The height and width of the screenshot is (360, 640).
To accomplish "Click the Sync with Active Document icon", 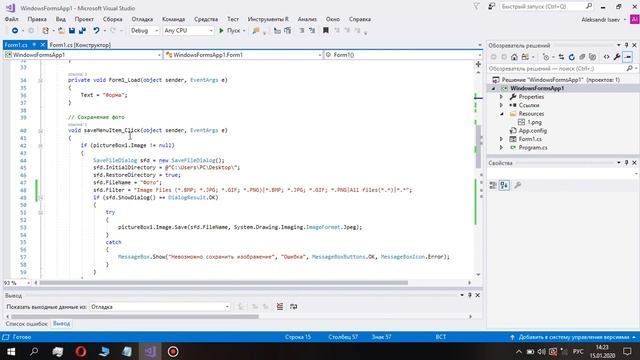I will [x=561, y=57].
